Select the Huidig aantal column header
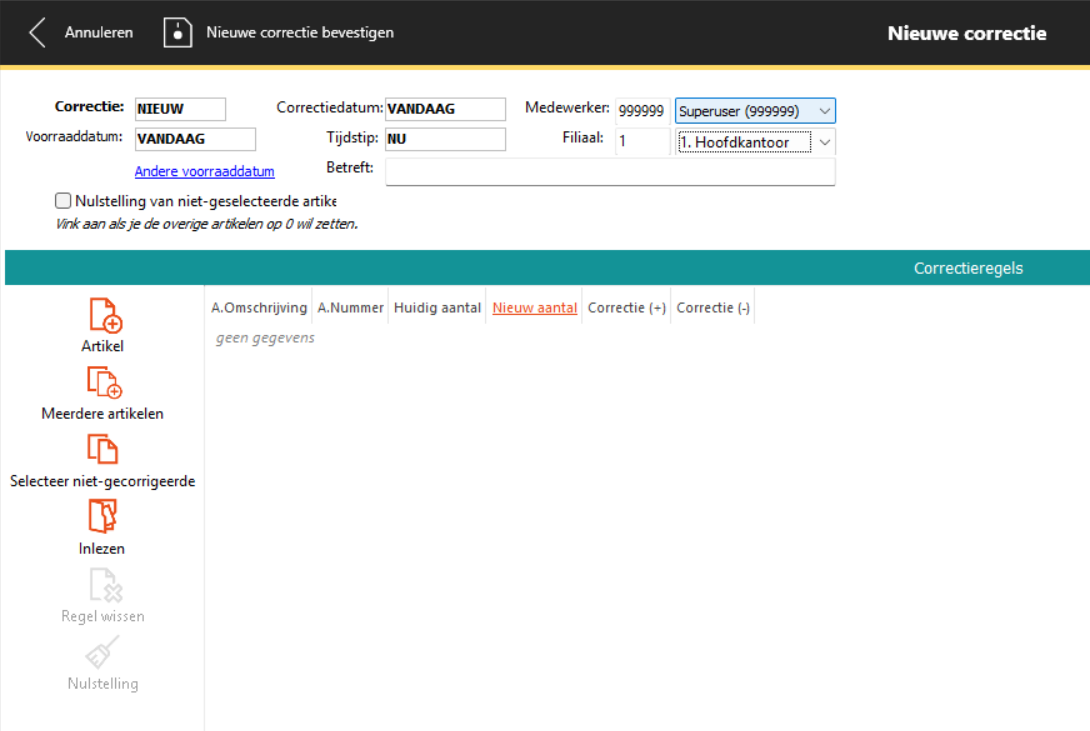Screen dimensions: 1090x731 (x=437, y=308)
